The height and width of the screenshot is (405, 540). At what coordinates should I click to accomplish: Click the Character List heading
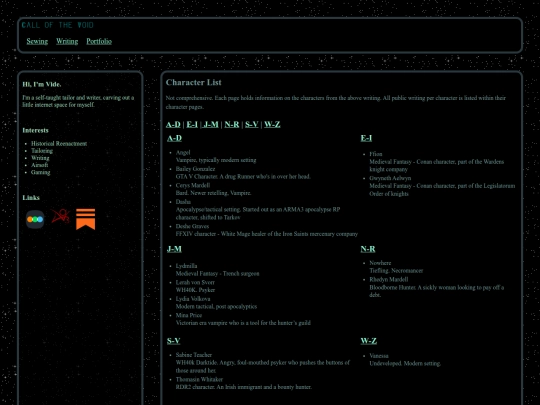point(194,83)
